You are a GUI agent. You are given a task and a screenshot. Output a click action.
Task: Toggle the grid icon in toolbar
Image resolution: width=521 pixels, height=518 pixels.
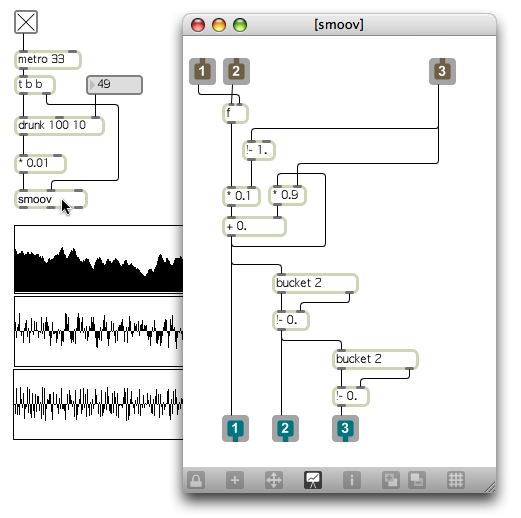click(x=456, y=480)
